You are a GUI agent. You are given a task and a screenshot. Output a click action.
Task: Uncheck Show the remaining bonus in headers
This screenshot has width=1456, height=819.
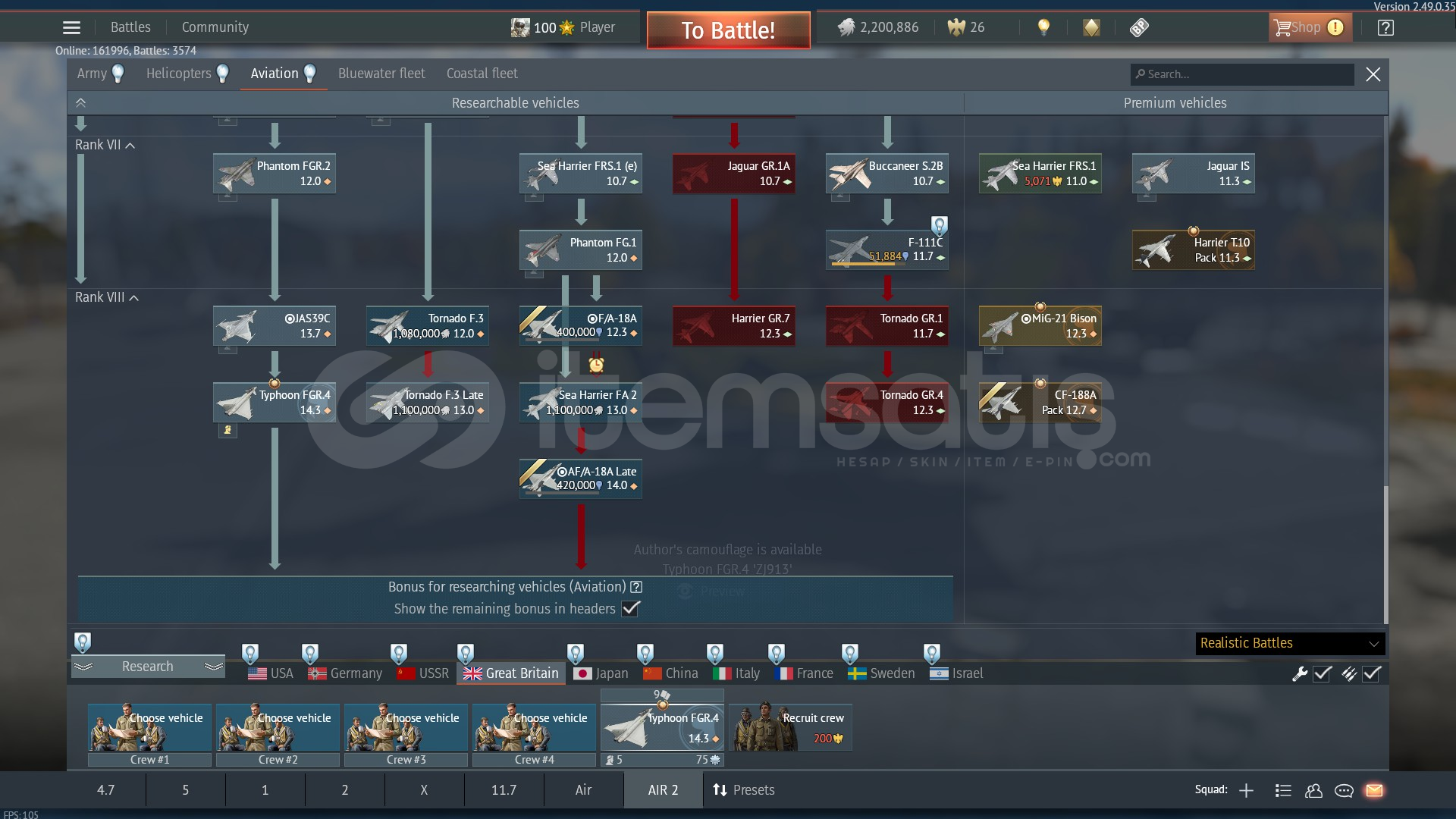click(x=630, y=608)
